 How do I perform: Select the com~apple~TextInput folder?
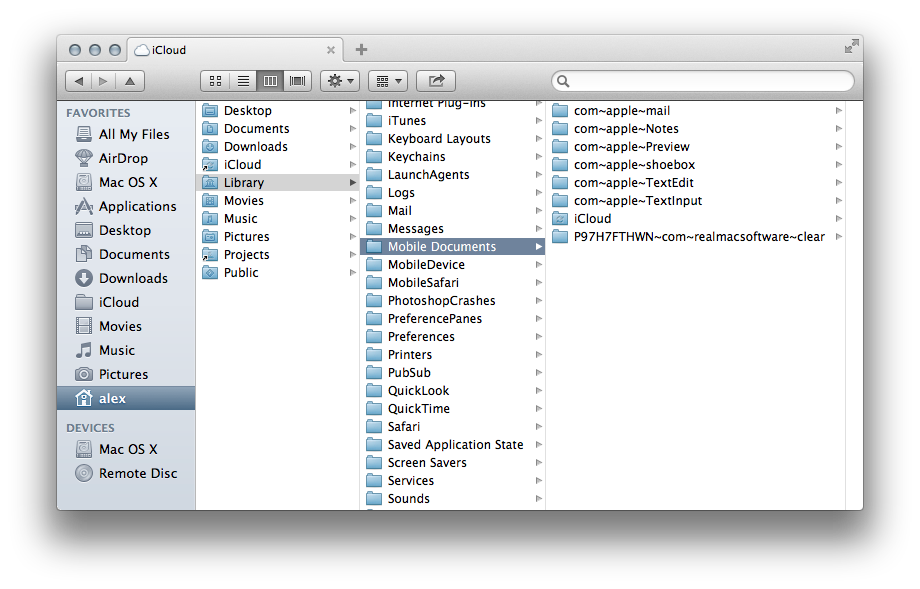(697, 201)
